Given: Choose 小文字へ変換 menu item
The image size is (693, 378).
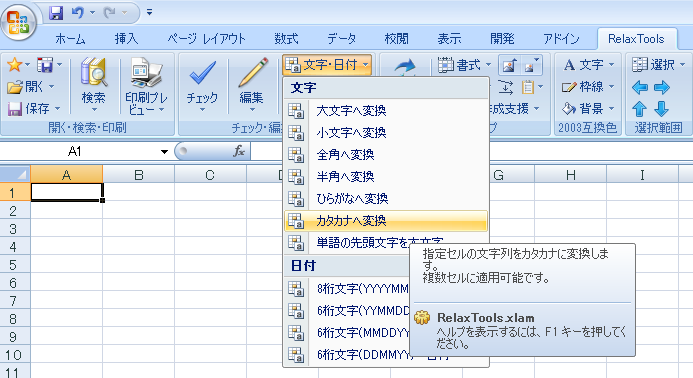Looking at the screenshot, I should pyautogui.click(x=386, y=133).
